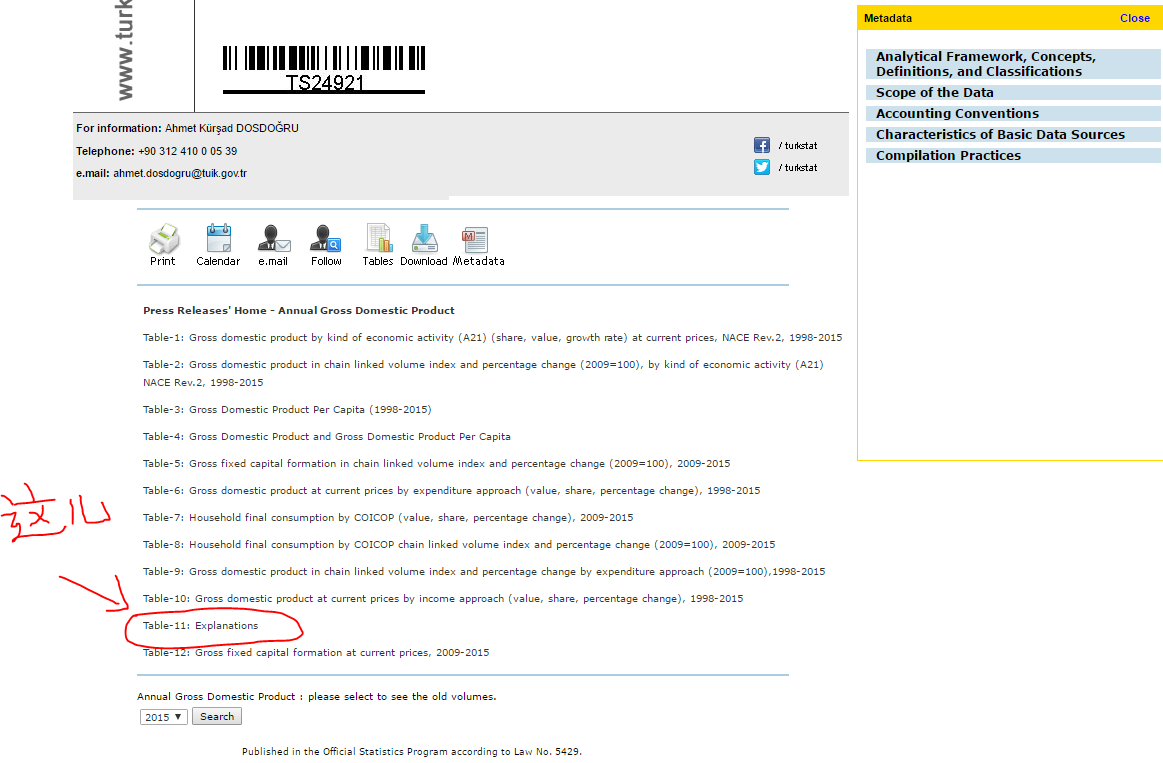Open Table-4 GDP and Per Capita link

point(326,437)
